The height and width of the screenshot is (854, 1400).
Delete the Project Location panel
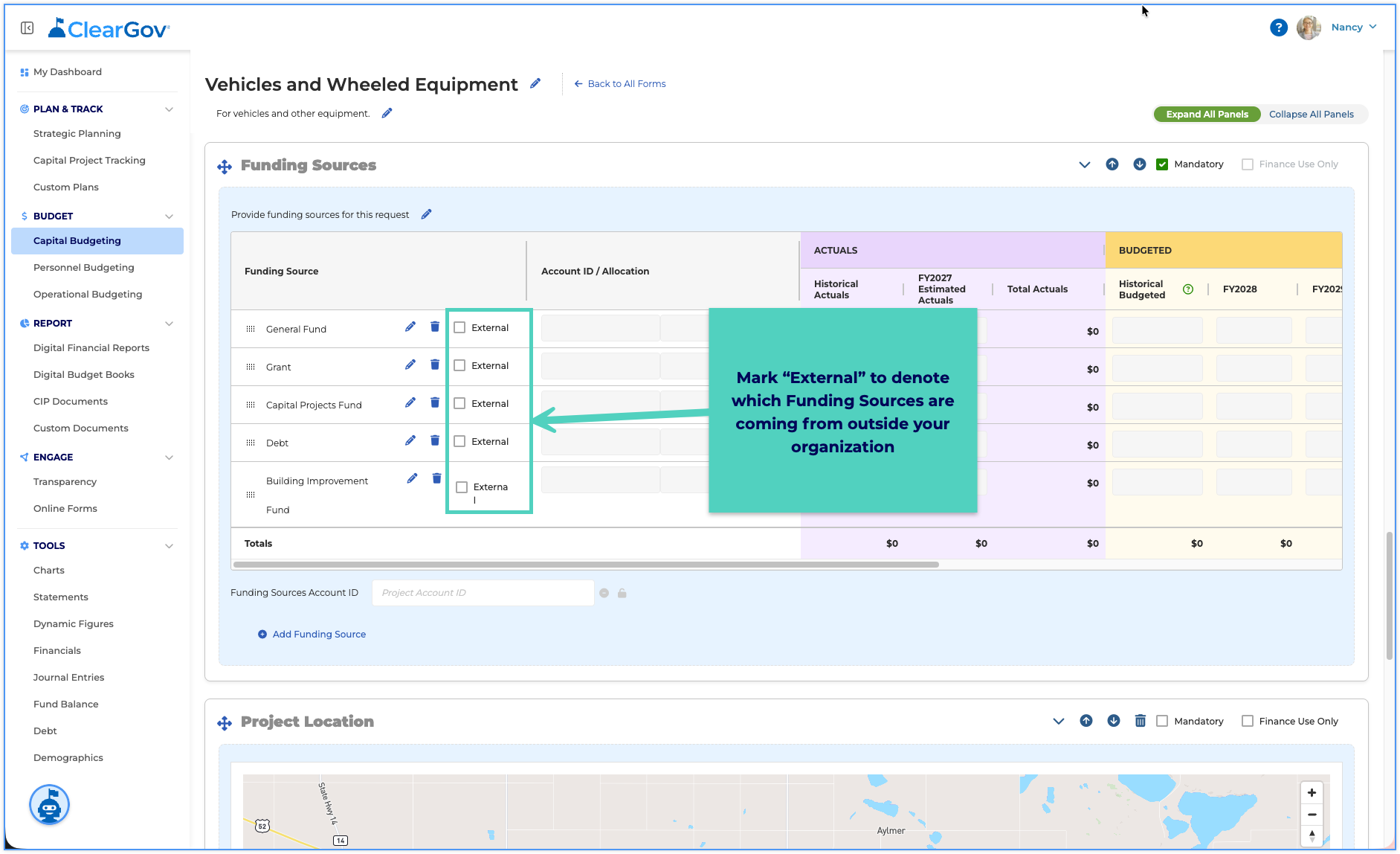[1141, 721]
